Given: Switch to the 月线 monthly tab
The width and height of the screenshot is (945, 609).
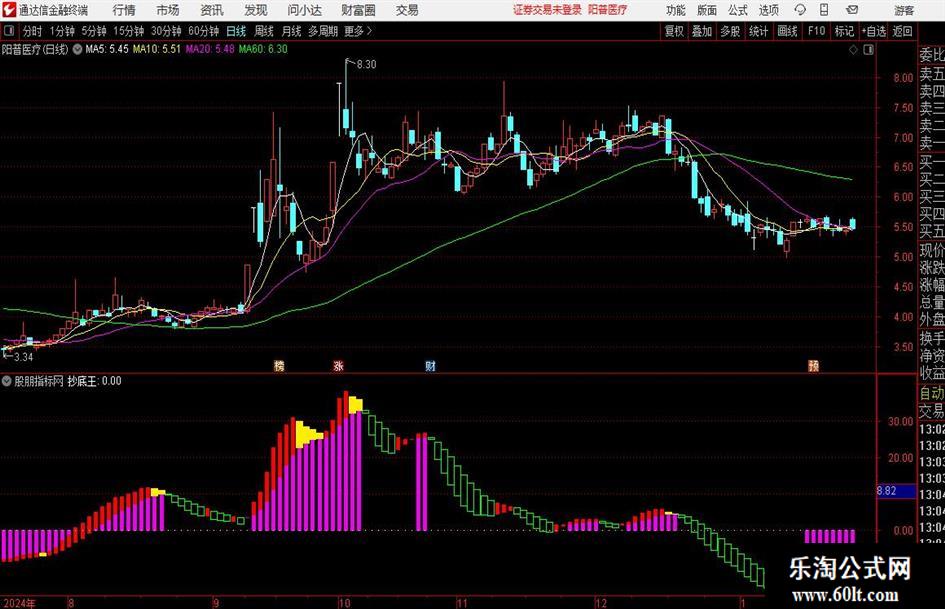Looking at the screenshot, I should [291, 31].
